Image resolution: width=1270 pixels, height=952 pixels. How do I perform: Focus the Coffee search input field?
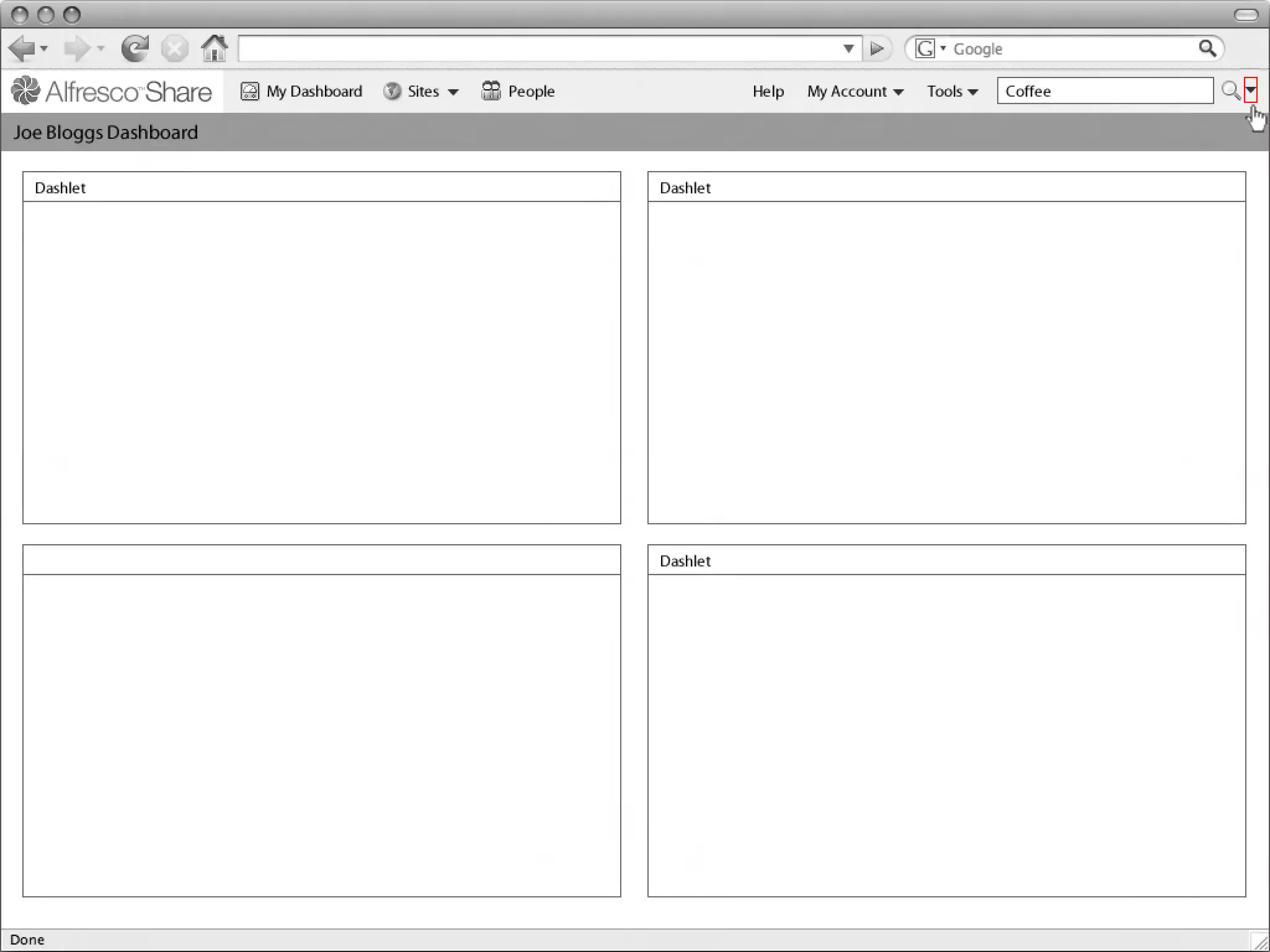1104,91
